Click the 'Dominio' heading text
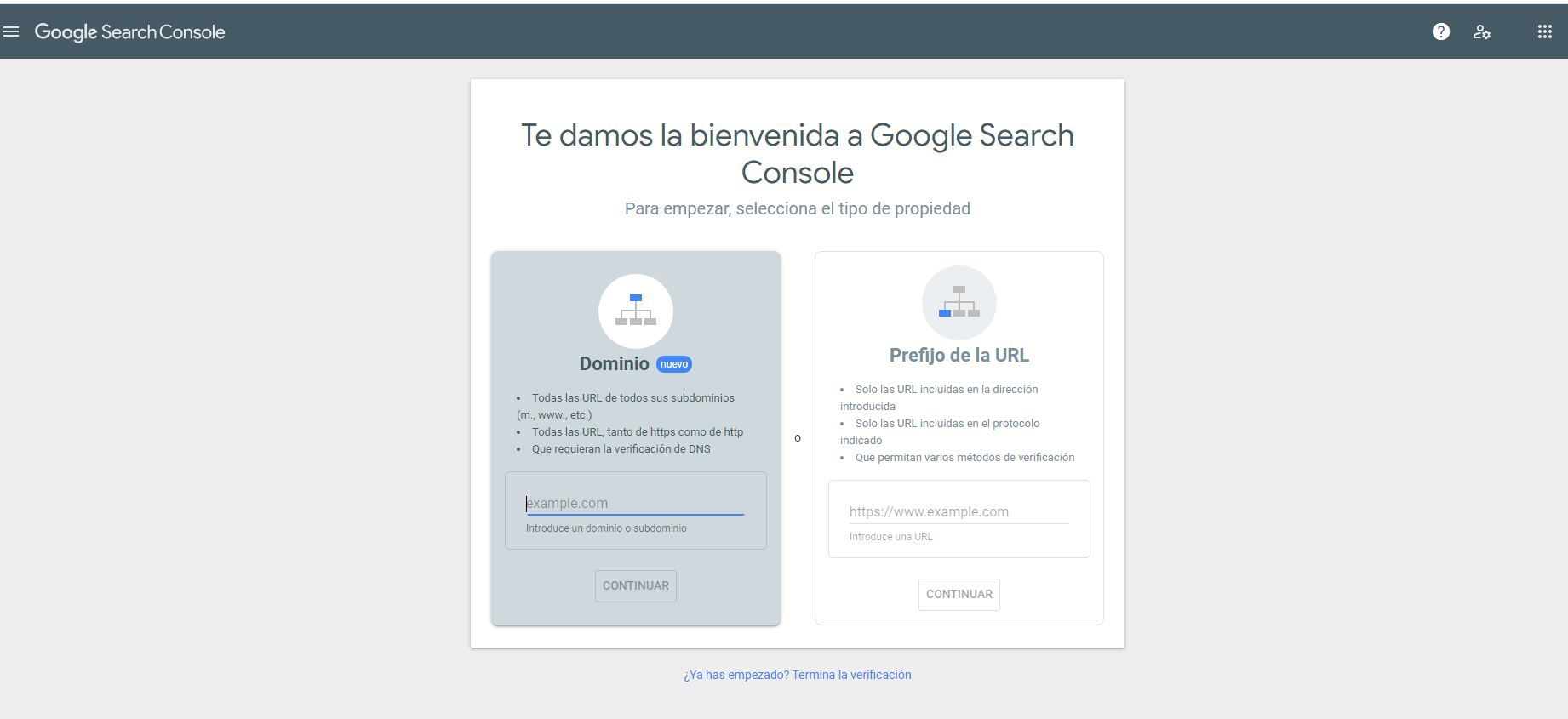The height and width of the screenshot is (719, 1568). point(615,364)
